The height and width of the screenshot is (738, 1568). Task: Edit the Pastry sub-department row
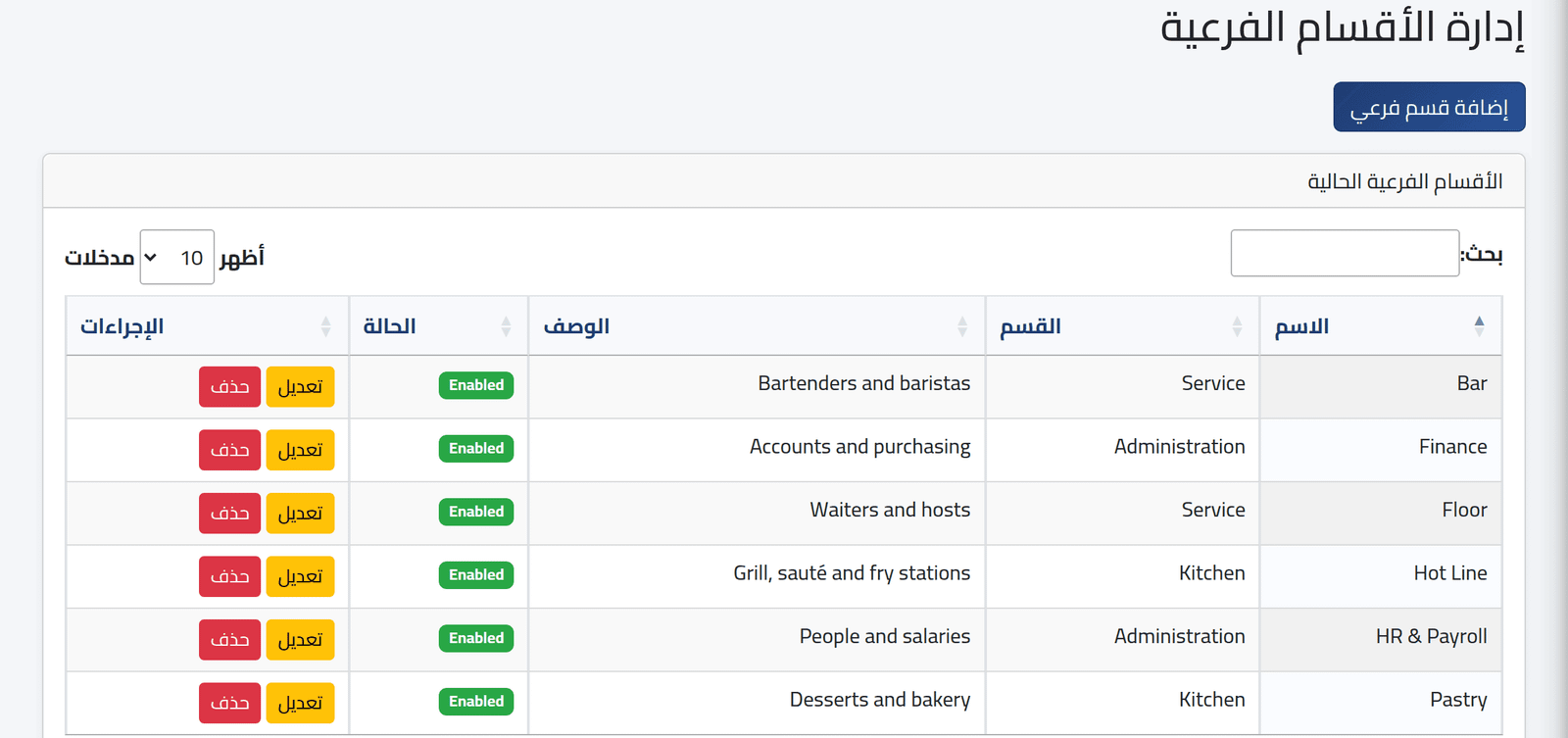pos(300,703)
